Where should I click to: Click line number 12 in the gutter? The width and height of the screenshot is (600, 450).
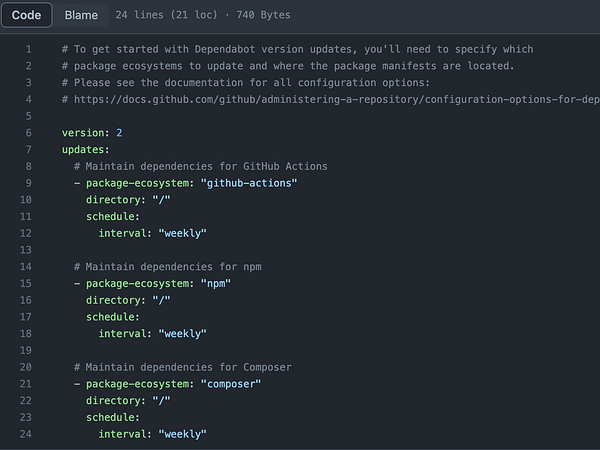[x=26, y=233]
